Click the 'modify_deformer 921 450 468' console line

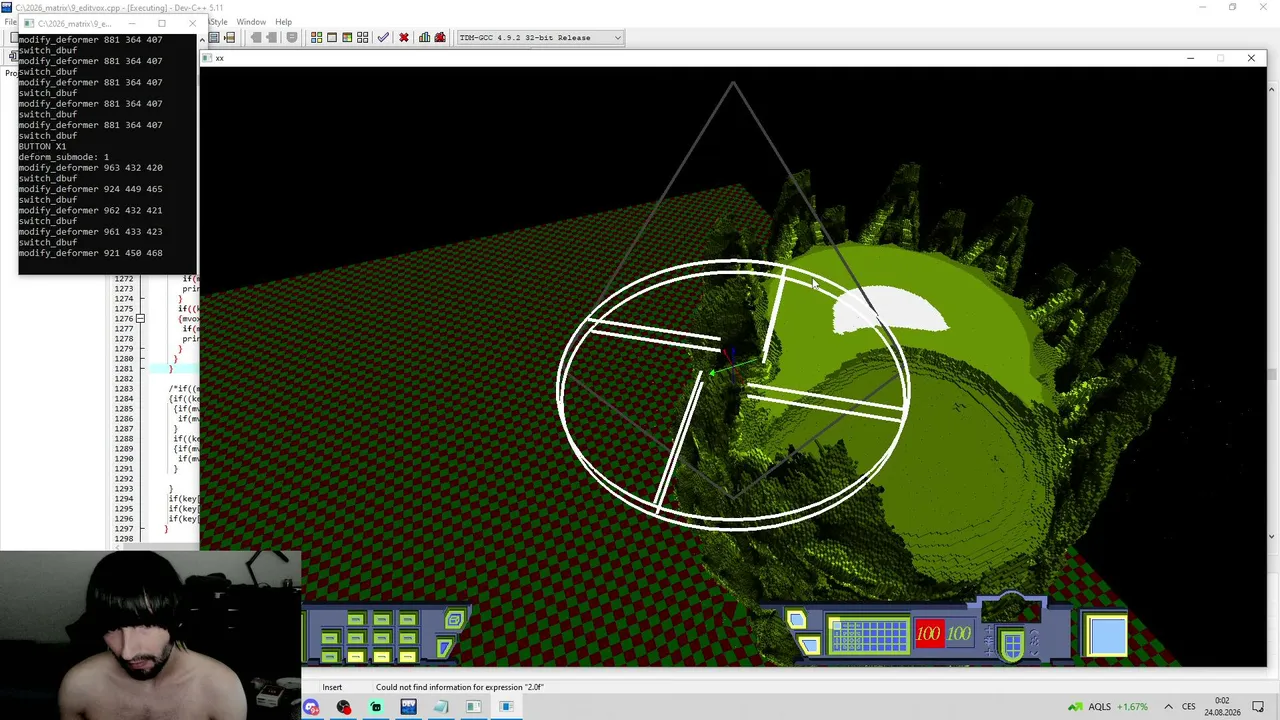coord(91,253)
